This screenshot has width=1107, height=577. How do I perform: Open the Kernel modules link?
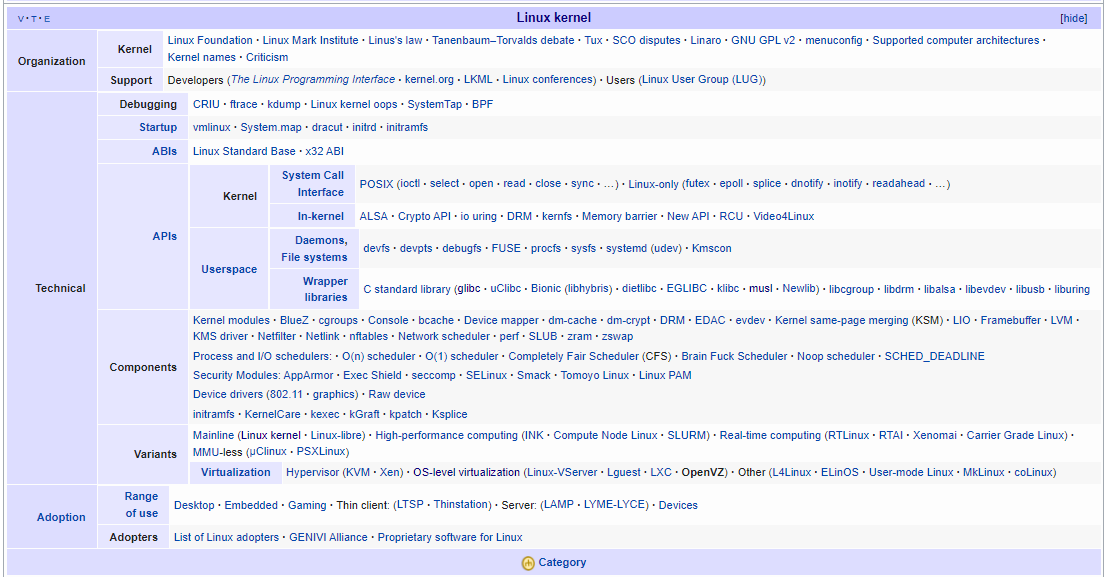pos(232,320)
